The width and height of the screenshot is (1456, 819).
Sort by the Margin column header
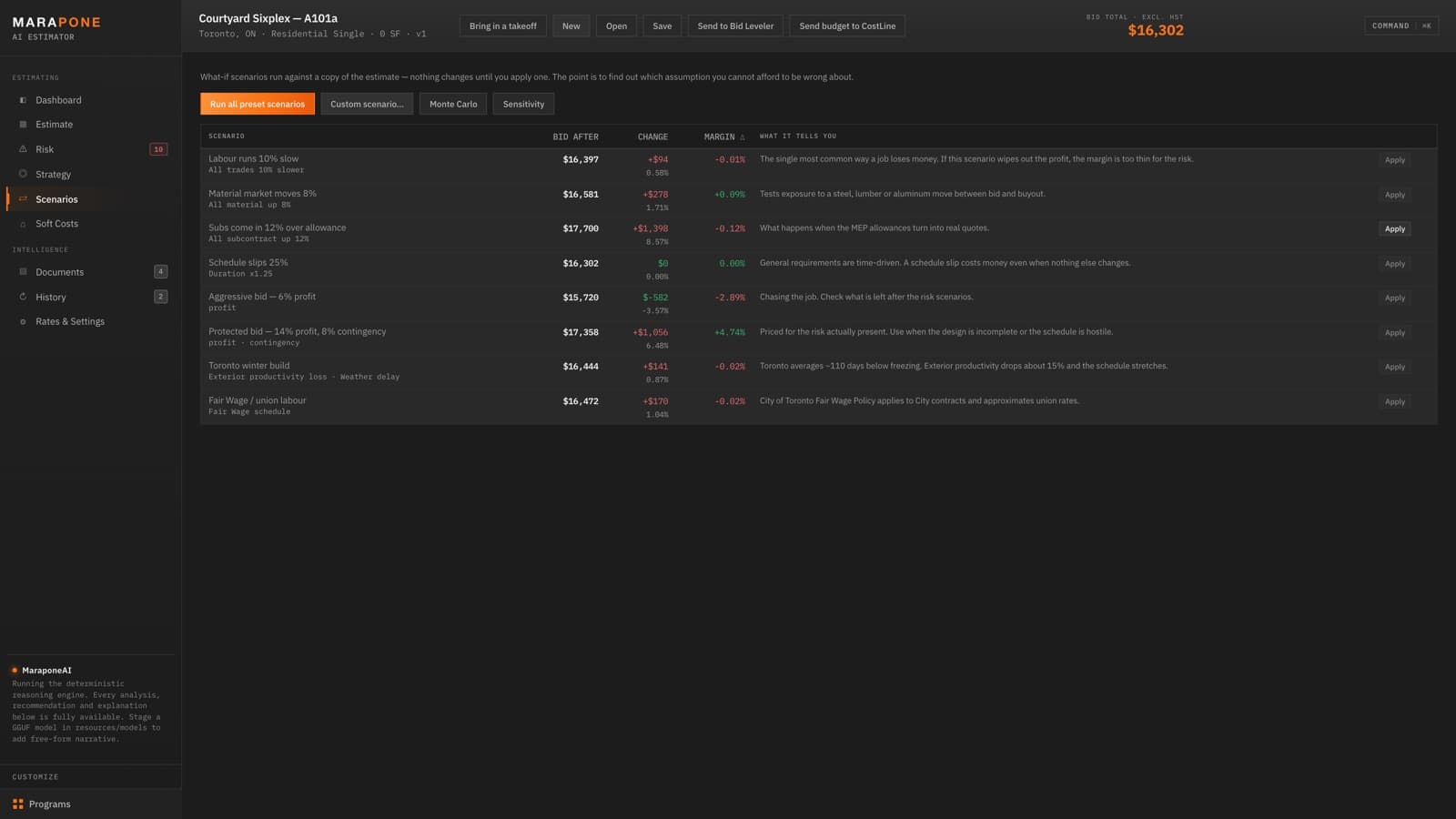pyautogui.click(x=724, y=136)
